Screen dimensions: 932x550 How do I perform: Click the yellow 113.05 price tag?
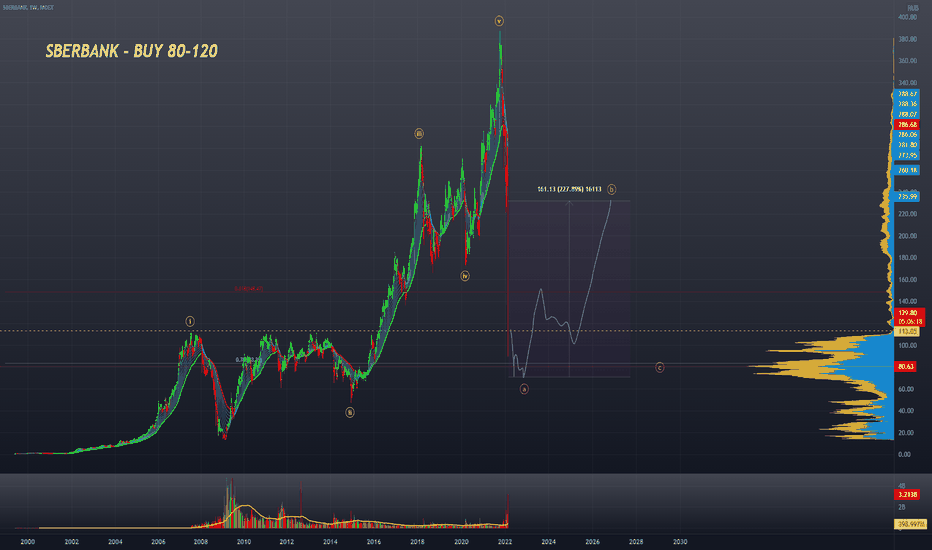pyautogui.click(x=907, y=331)
